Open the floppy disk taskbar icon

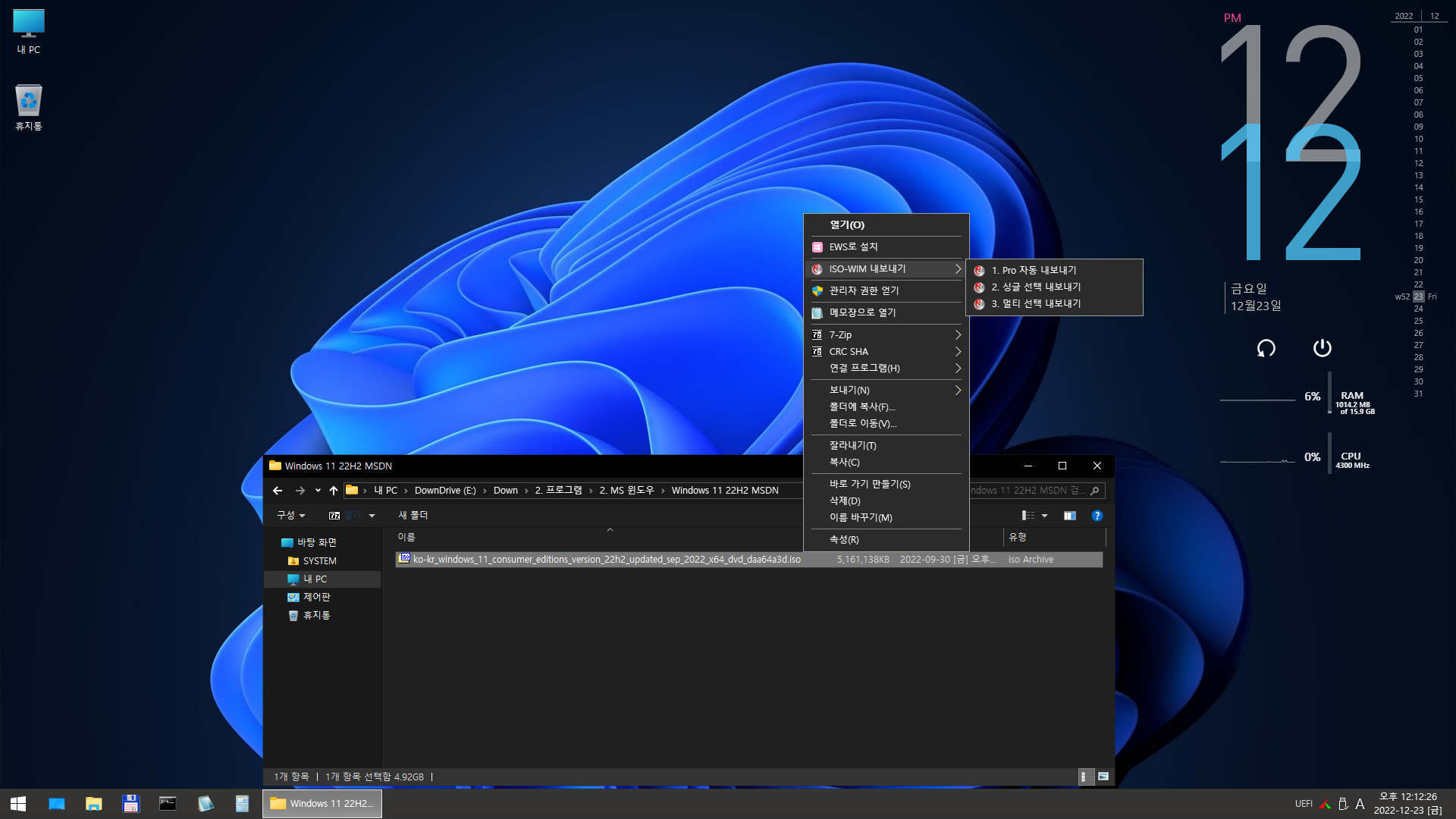(x=130, y=804)
